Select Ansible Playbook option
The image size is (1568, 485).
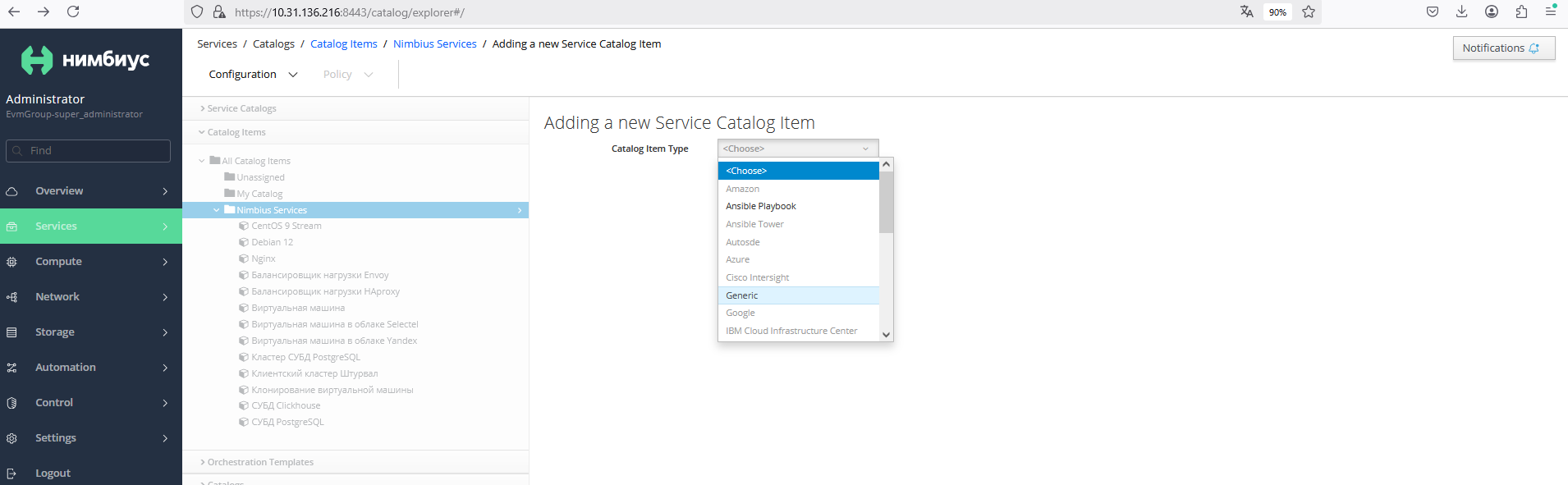click(799, 206)
